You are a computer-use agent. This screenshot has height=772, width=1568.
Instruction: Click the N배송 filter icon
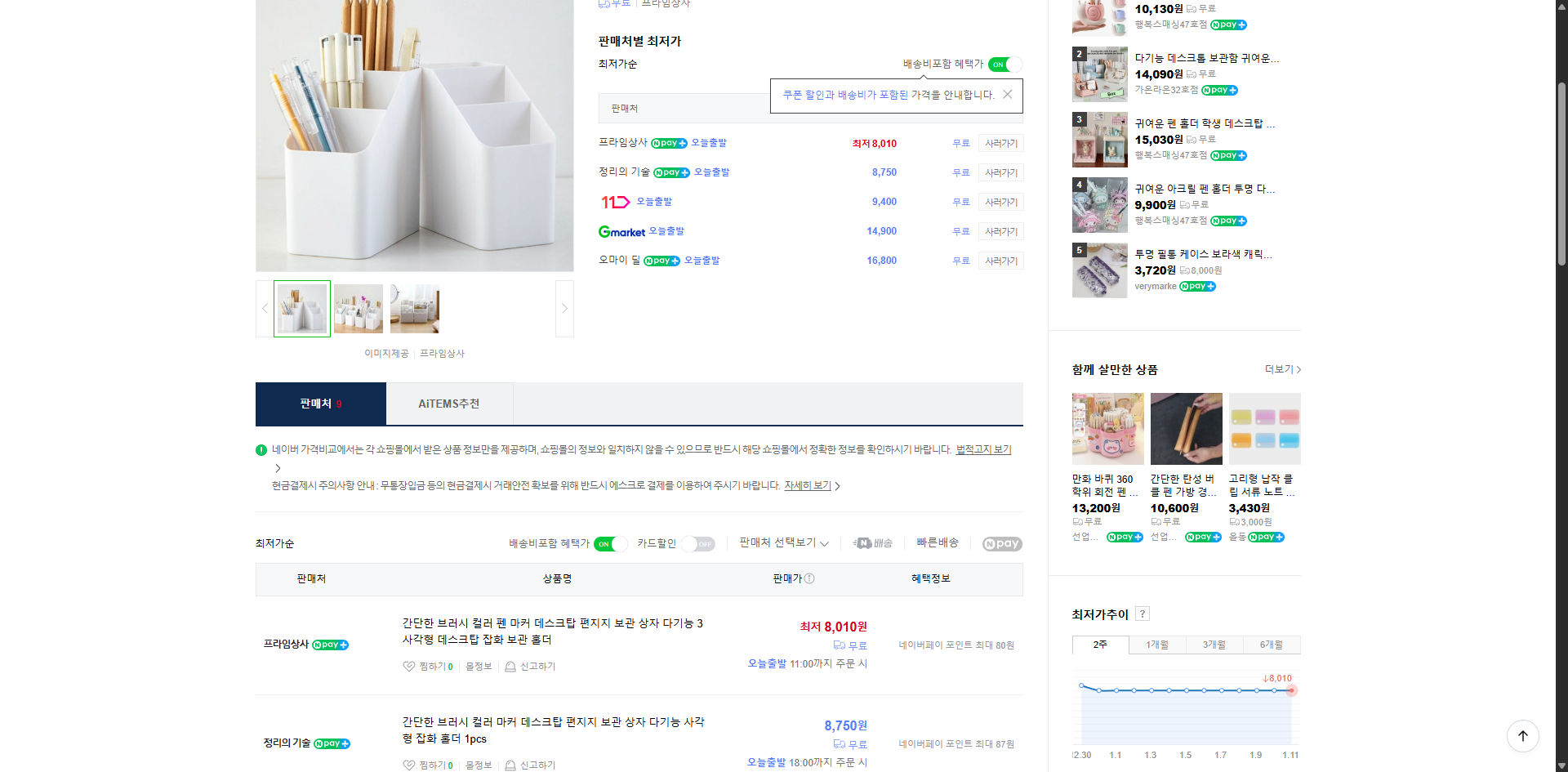[x=871, y=542]
